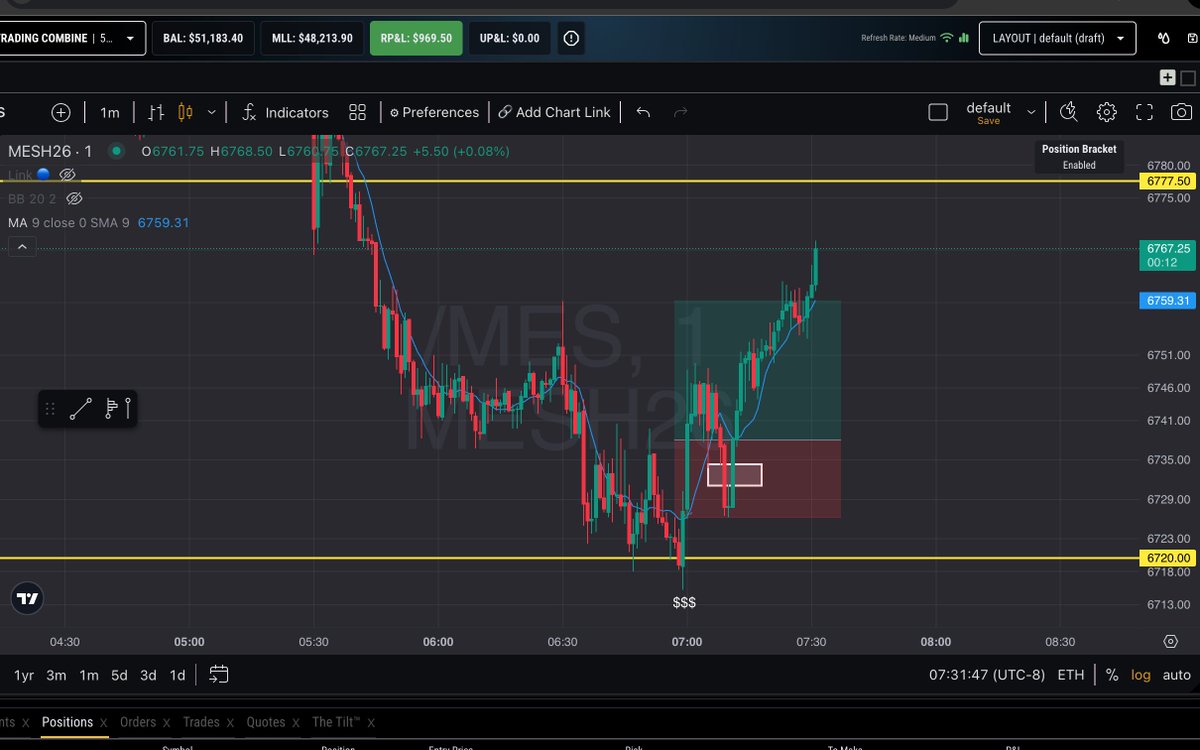Image resolution: width=1200 pixels, height=750 pixels.
Task: Toggle visibility of BB 20 2 indicator
Action: tap(73, 198)
